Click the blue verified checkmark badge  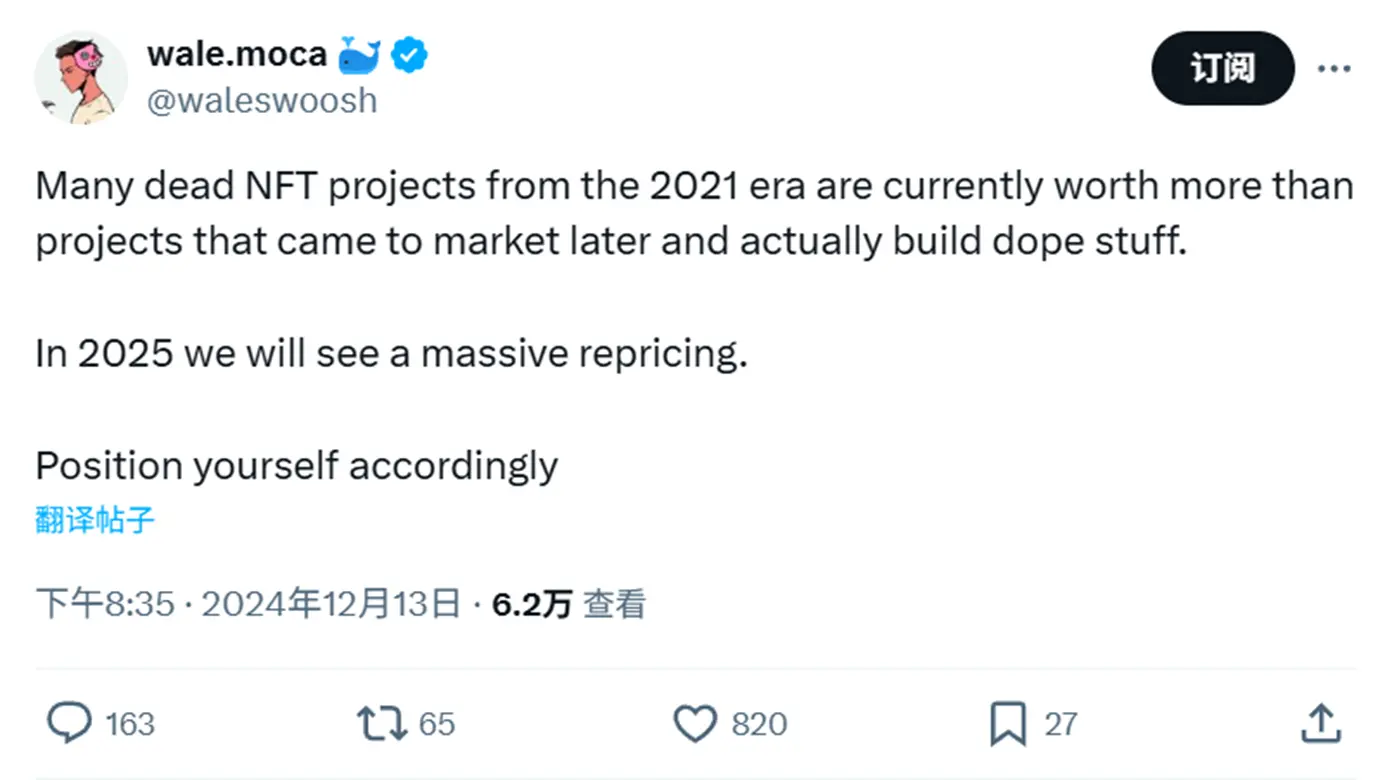tap(409, 55)
